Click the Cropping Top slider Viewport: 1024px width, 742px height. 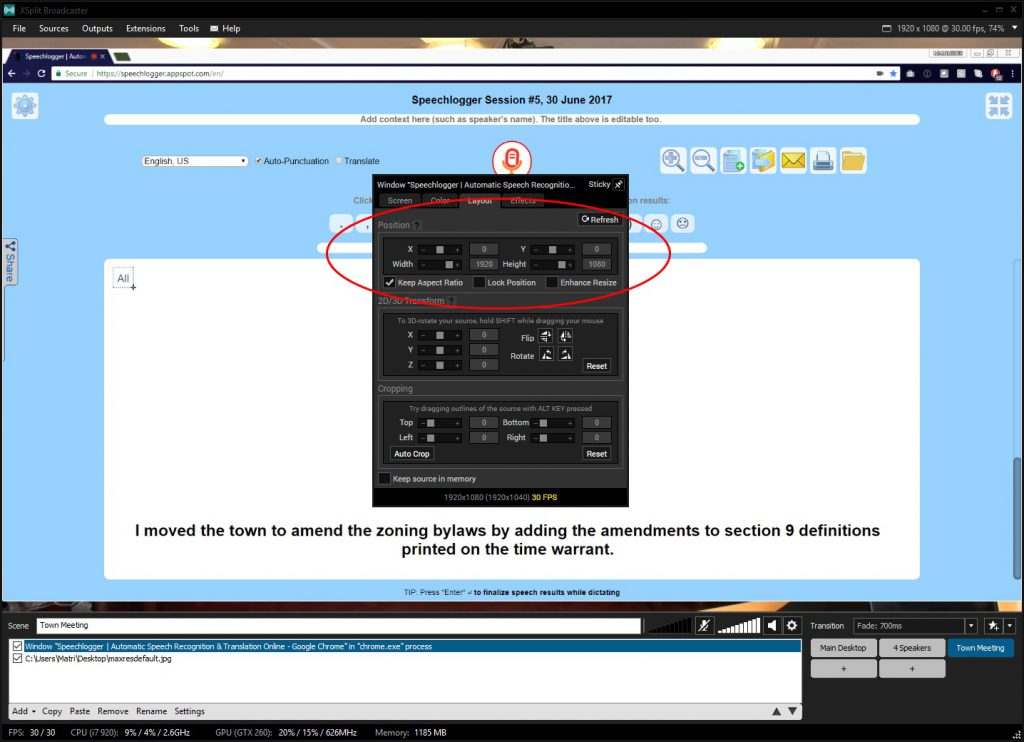click(440, 423)
